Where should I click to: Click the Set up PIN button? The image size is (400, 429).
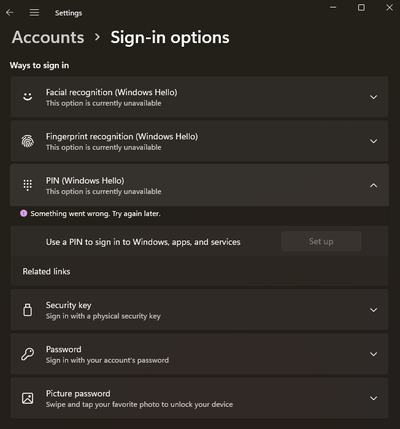(x=321, y=241)
